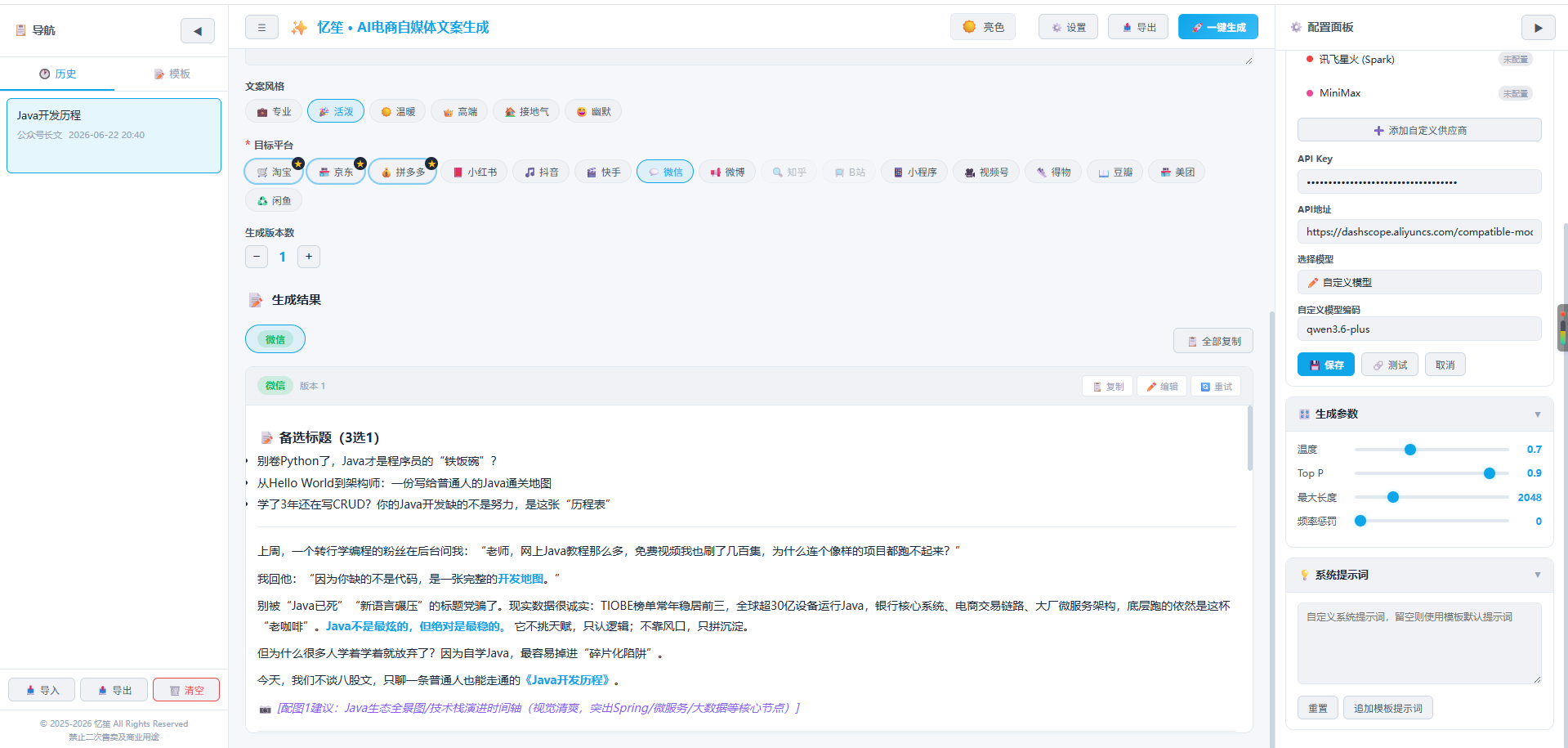Screen dimensions: 1568x748
Task: Select the 微信 result tab
Action: pyautogui.click(x=275, y=339)
